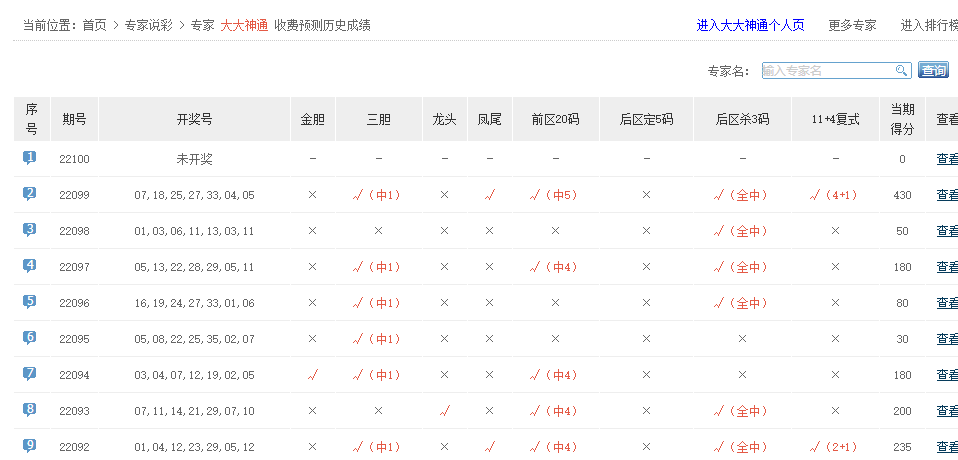Go to 更多专家 link
The image size is (958, 460).
pos(852,25)
